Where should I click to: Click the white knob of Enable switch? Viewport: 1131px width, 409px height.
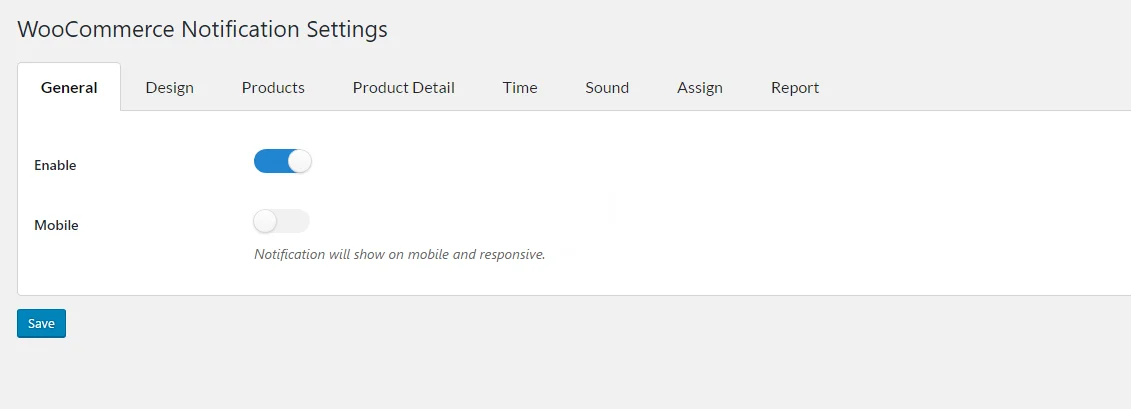(x=300, y=161)
